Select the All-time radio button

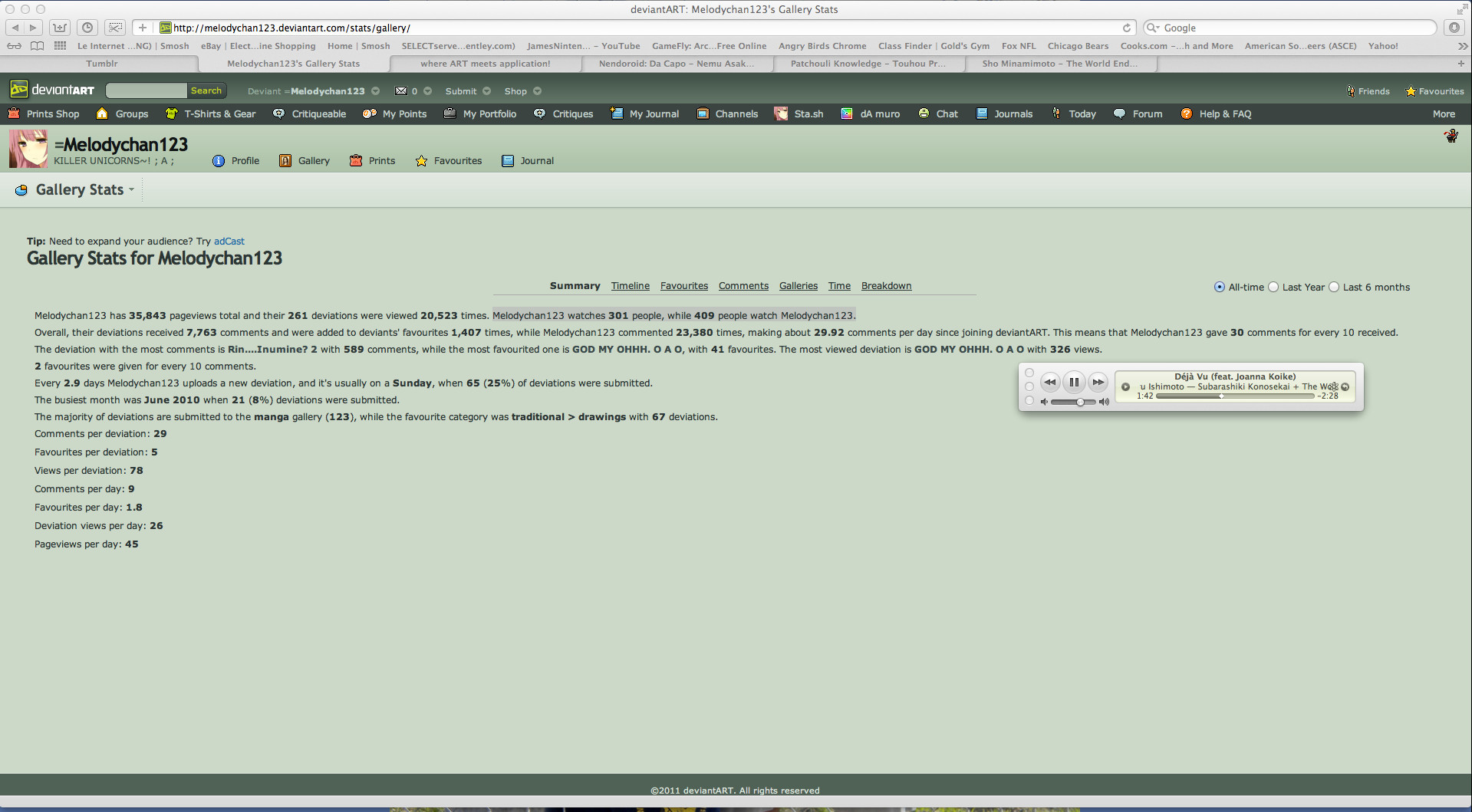(x=1220, y=287)
